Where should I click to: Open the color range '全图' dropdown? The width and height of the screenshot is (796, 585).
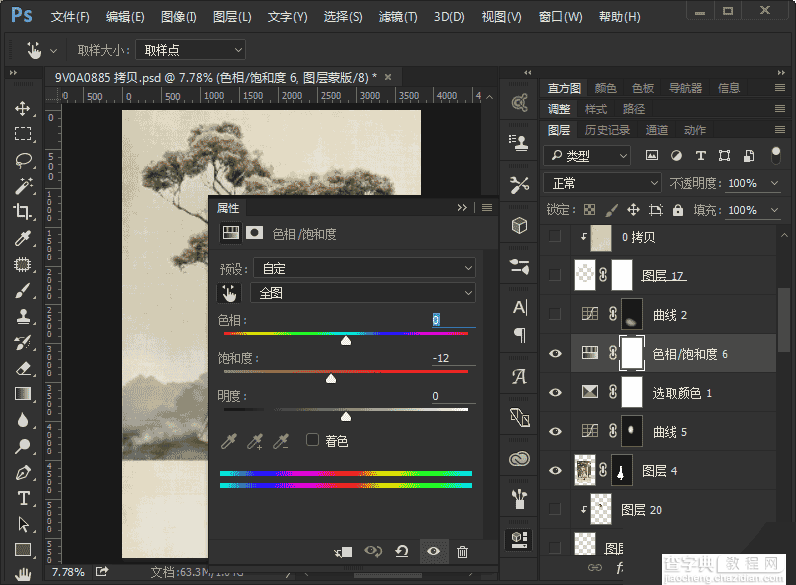point(362,293)
